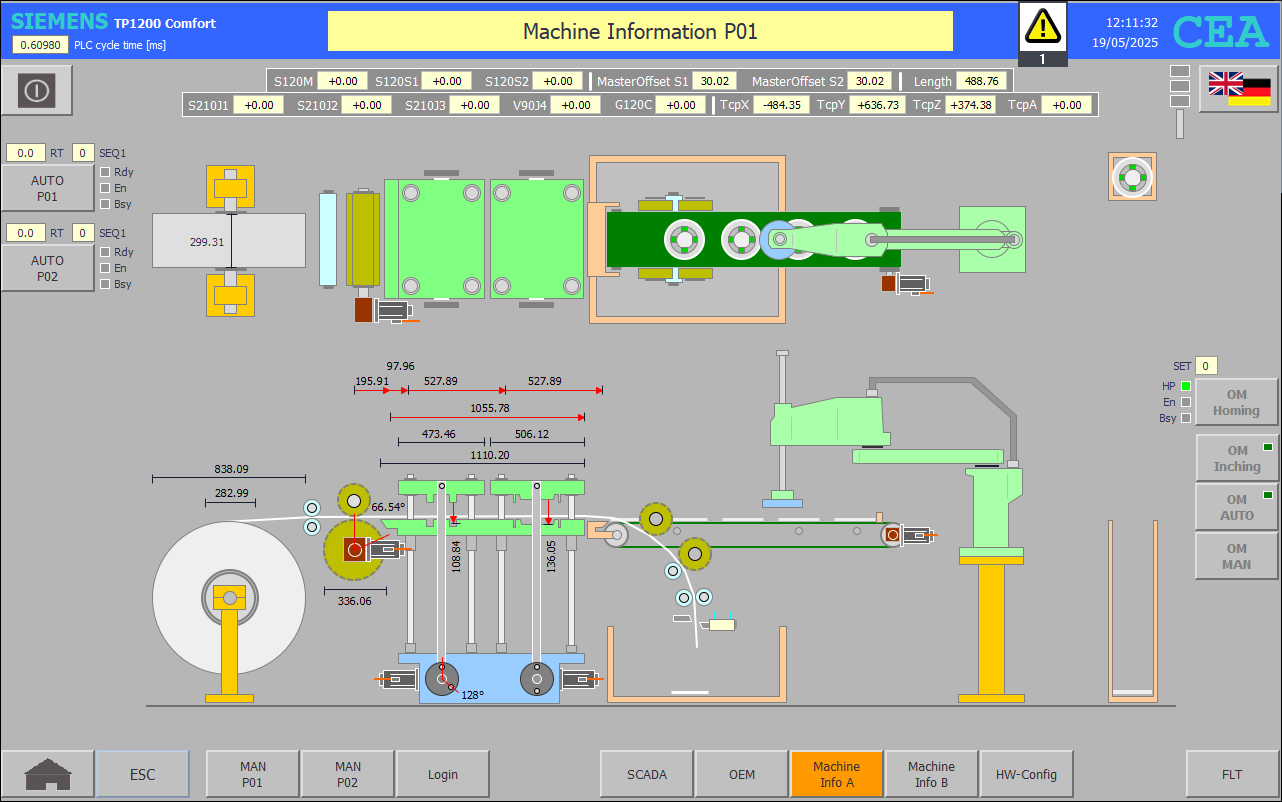Viewport: 1282px width, 802px height.
Task: Toggle the HP homing status indicator
Action: click(x=1186, y=386)
